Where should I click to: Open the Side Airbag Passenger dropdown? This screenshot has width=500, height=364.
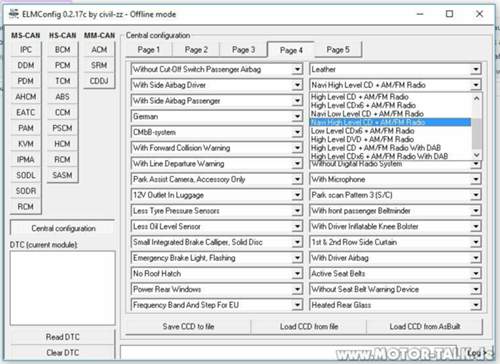(x=297, y=101)
